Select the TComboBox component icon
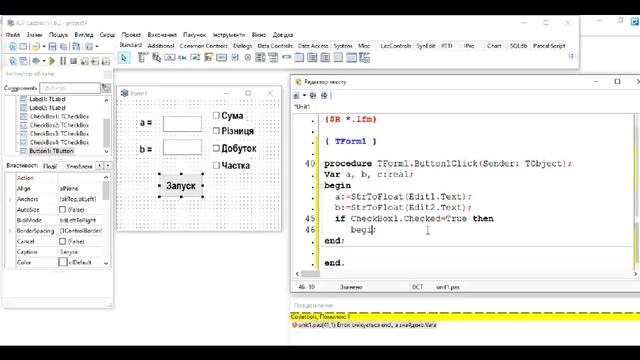The width and height of the screenshot is (640, 360). pos(273,58)
